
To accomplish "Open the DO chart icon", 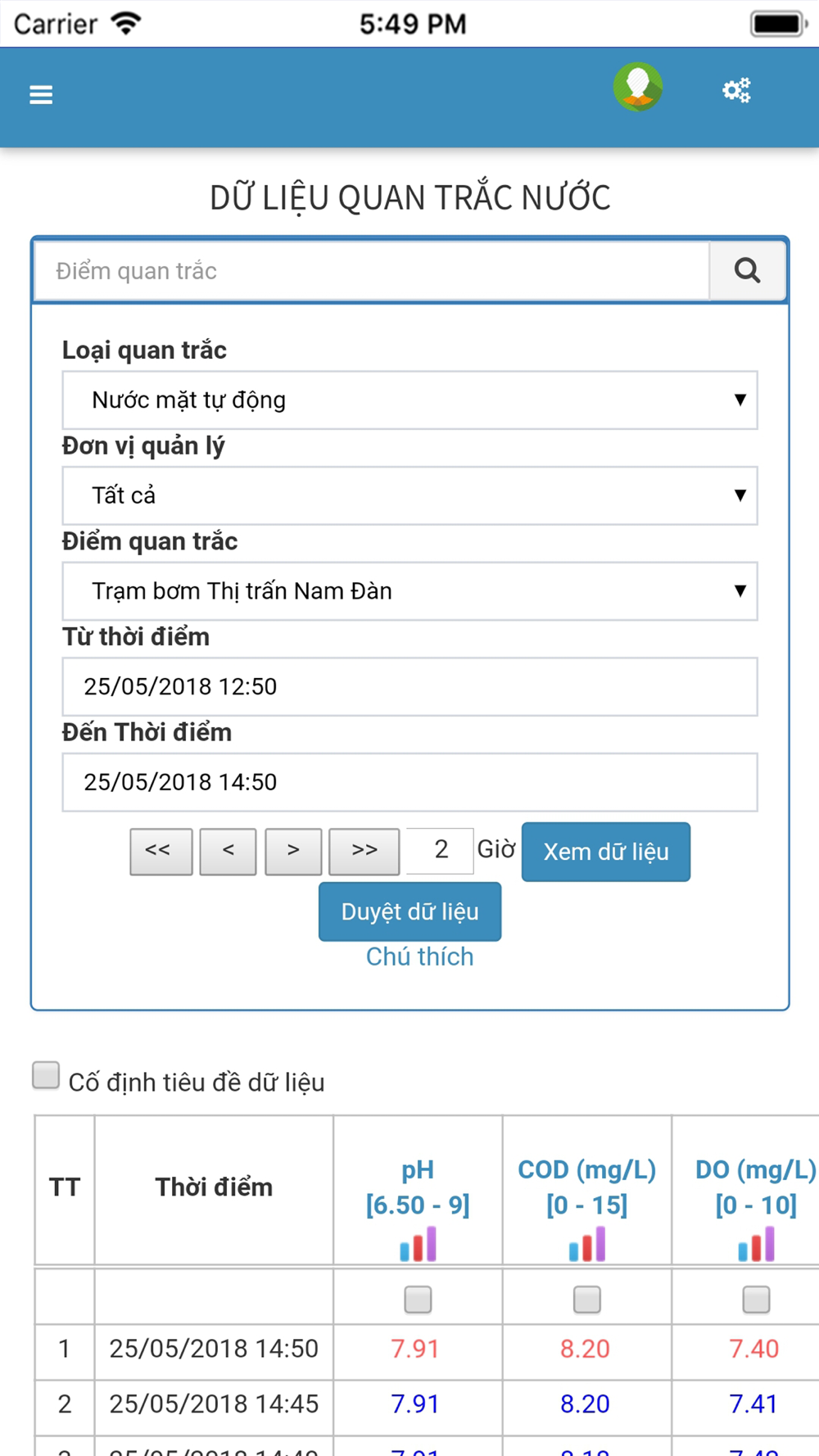I will (x=756, y=1245).
